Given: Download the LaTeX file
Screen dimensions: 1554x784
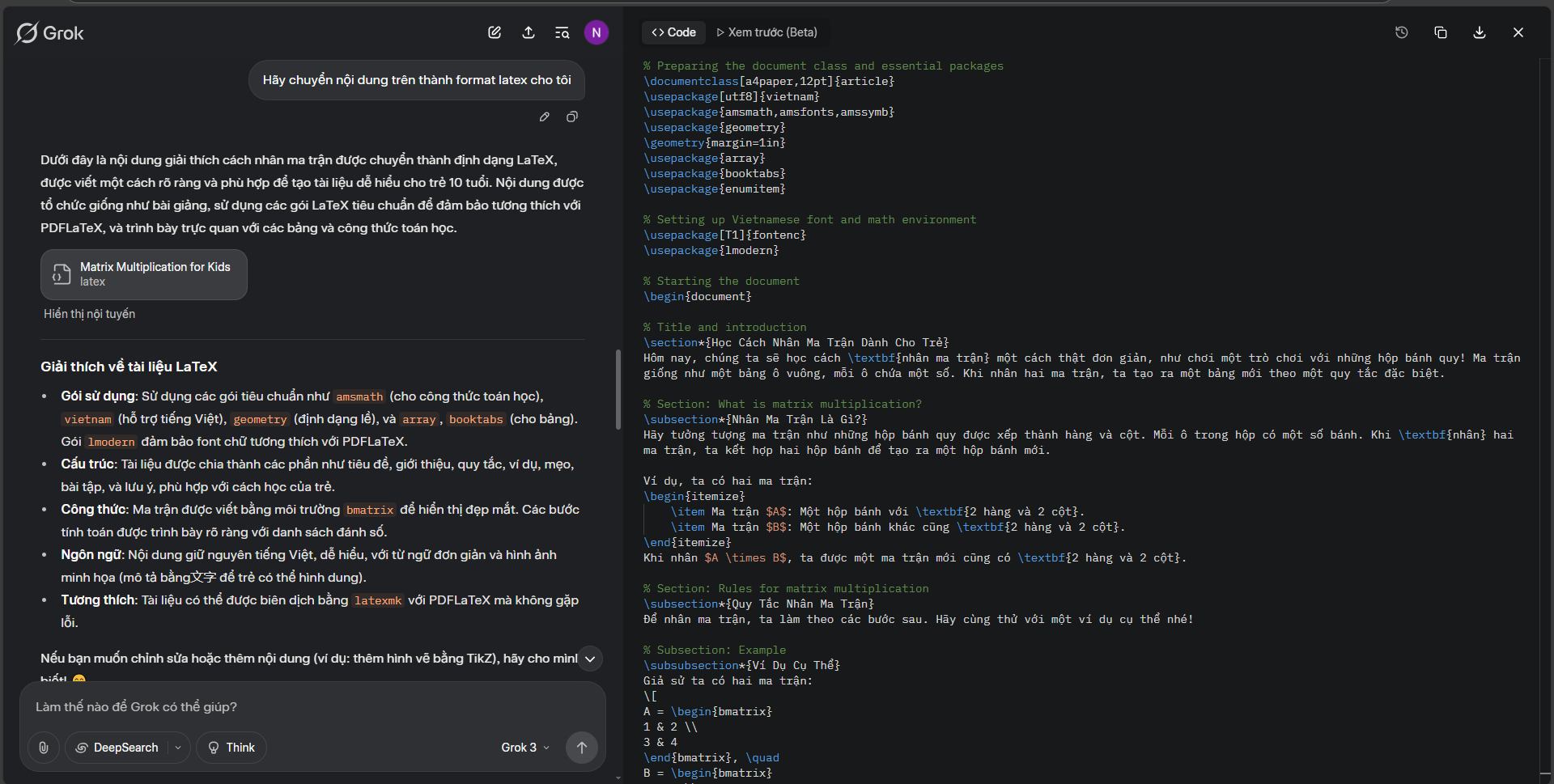Looking at the screenshot, I should tap(1480, 32).
